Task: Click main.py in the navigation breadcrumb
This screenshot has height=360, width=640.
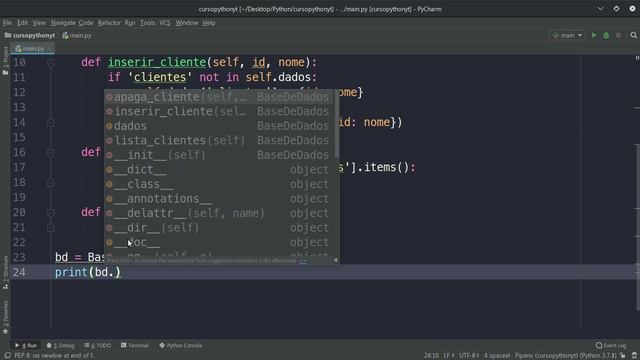Action: point(77,36)
